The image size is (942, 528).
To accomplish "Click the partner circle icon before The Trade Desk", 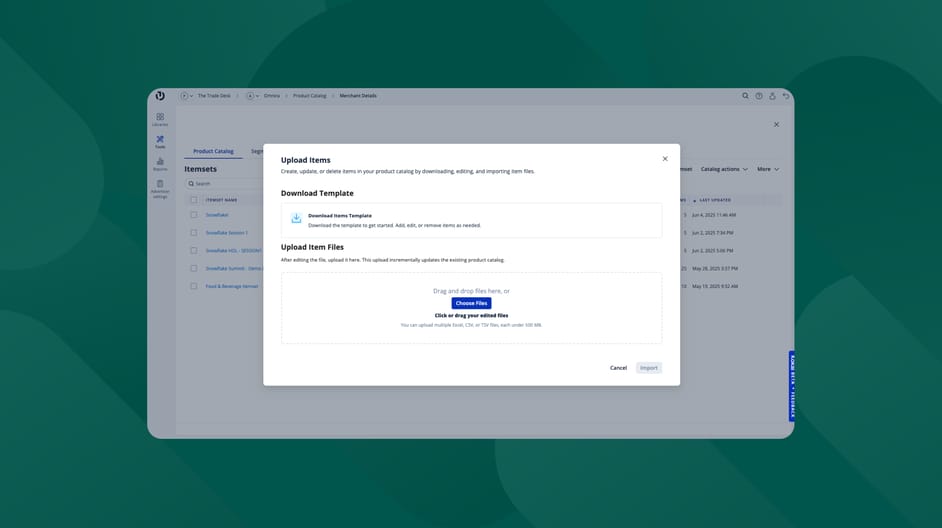I will [x=184, y=96].
